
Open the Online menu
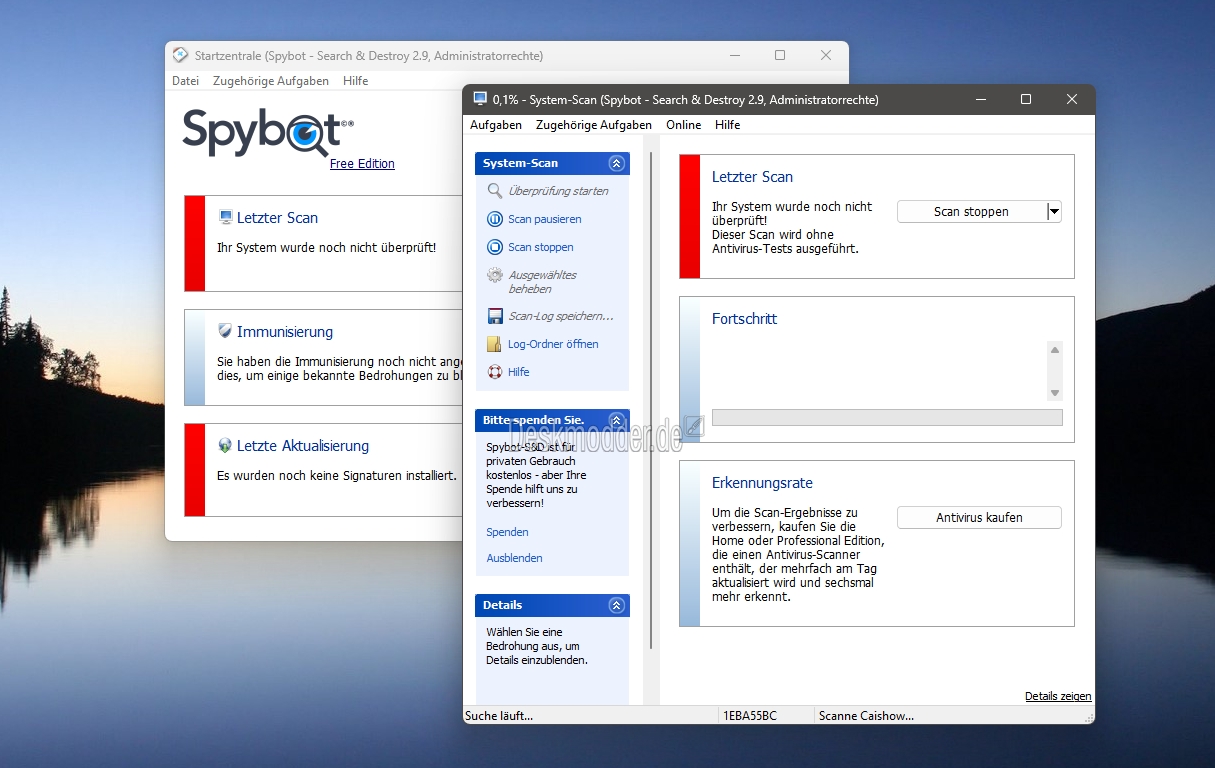tap(684, 125)
